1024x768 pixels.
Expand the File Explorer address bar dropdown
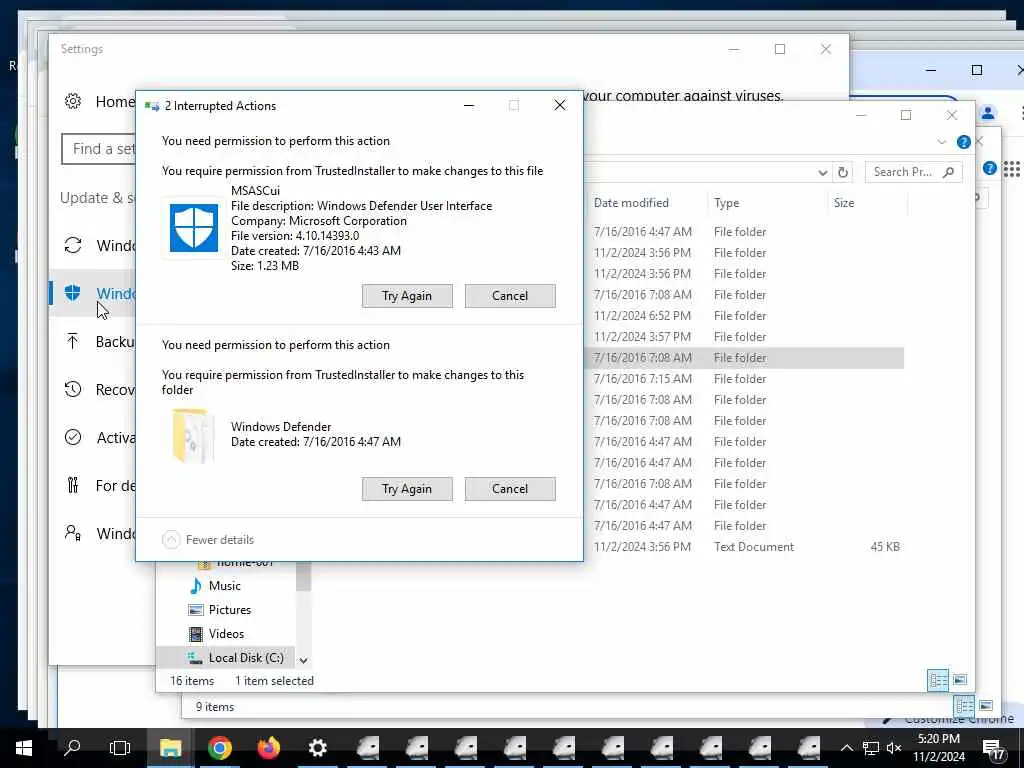click(x=823, y=172)
